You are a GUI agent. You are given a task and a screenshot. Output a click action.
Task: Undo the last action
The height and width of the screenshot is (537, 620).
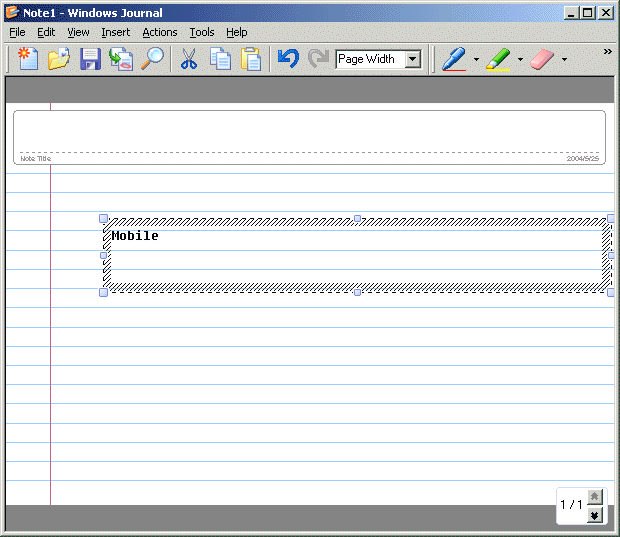point(288,58)
